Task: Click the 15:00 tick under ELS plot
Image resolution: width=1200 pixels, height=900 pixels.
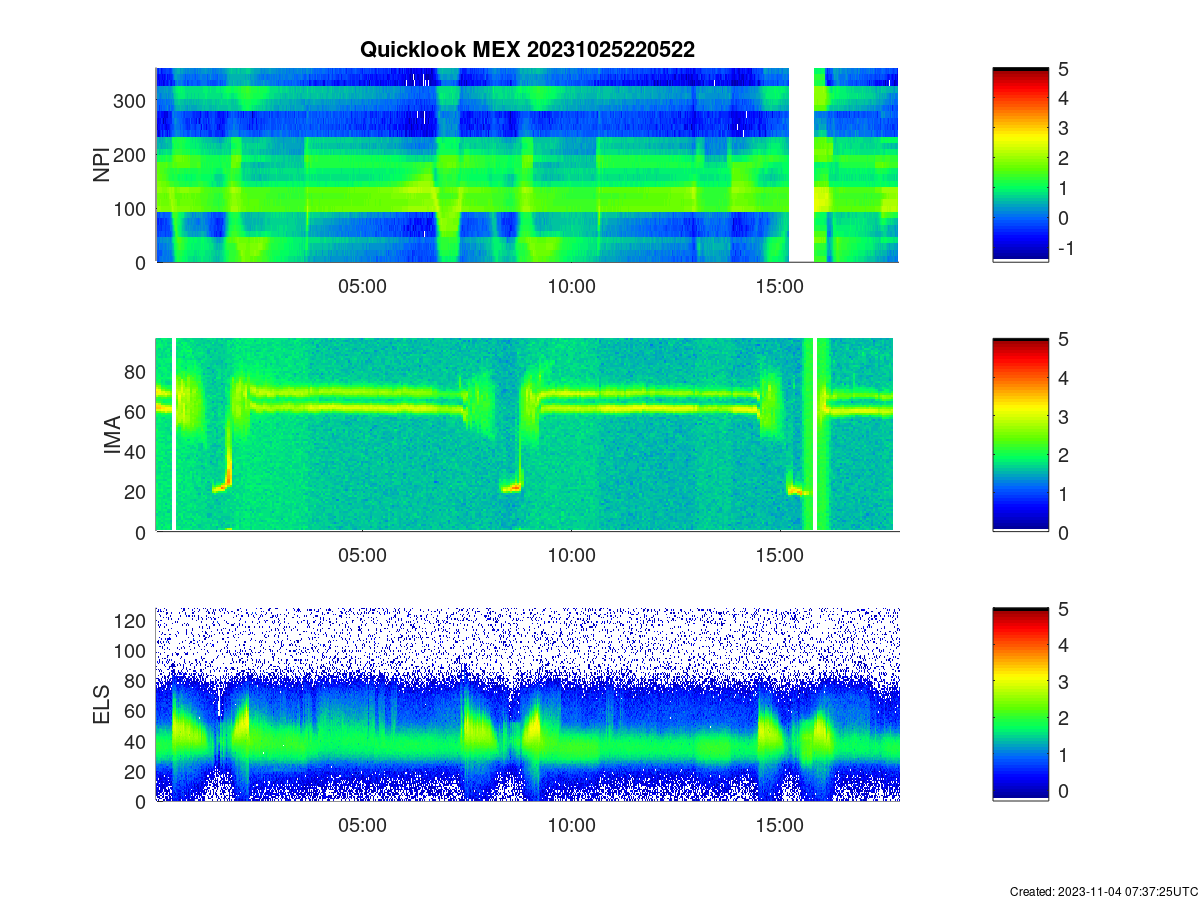Action: (x=780, y=825)
